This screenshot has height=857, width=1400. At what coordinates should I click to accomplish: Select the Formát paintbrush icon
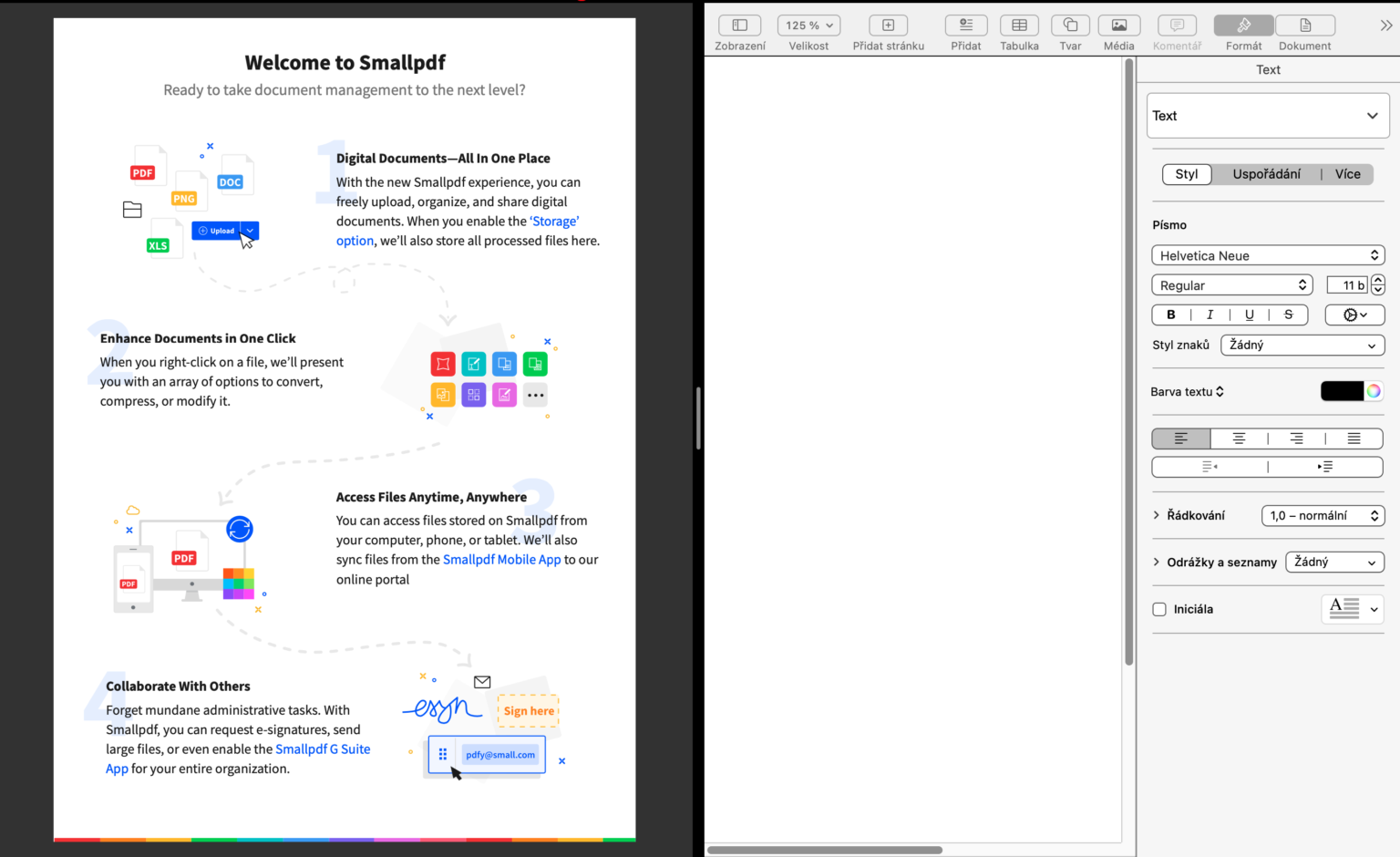coord(1243,25)
